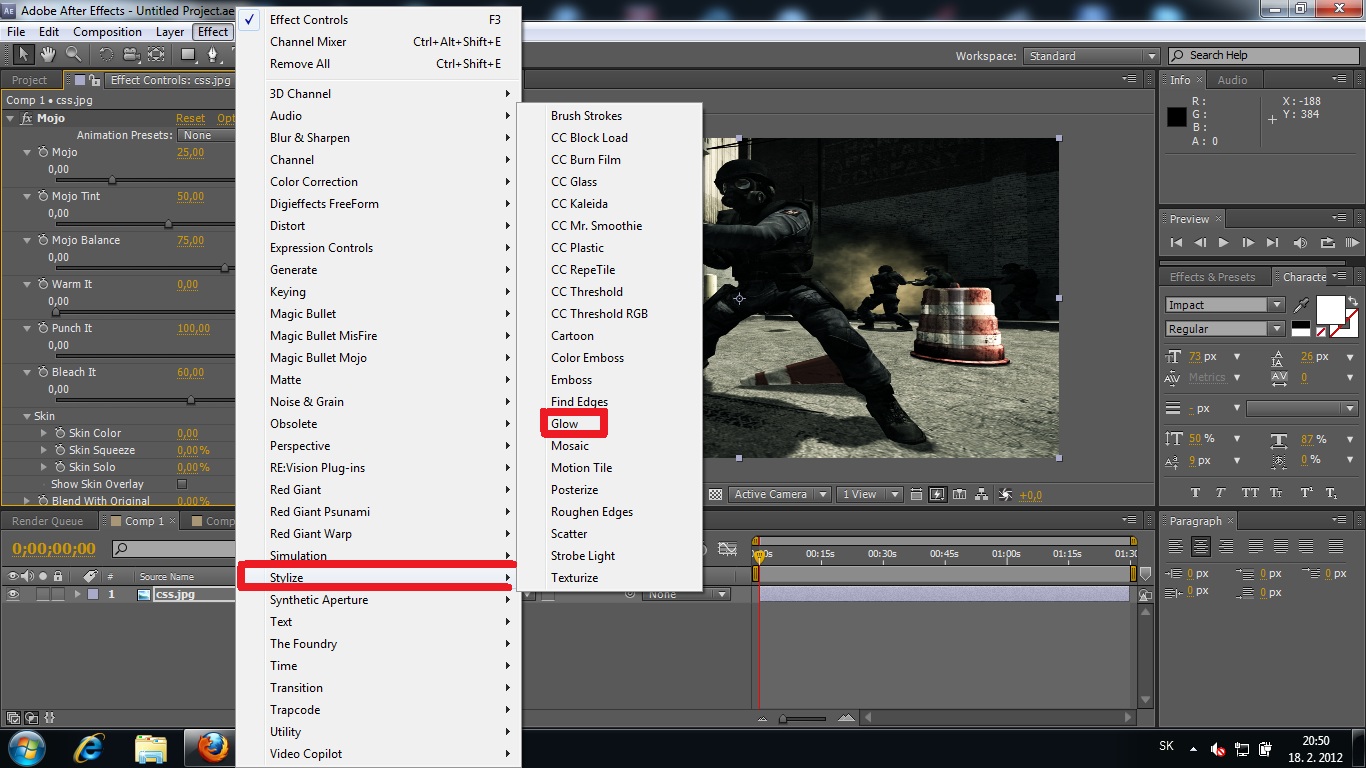Open the Workspace Standard dropdown

[x=1092, y=56]
